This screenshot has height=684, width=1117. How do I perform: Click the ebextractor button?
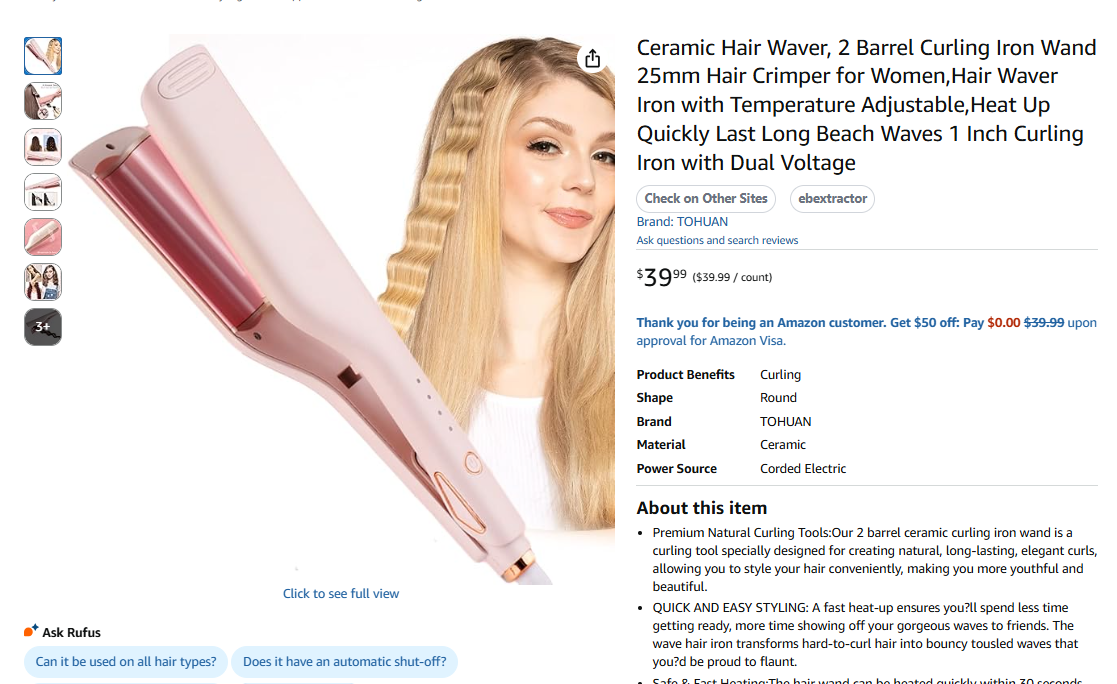pyautogui.click(x=832, y=199)
